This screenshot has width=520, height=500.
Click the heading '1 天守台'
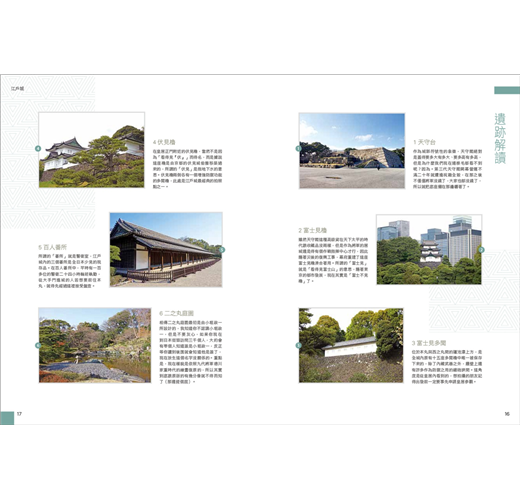[x=424, y=142]
